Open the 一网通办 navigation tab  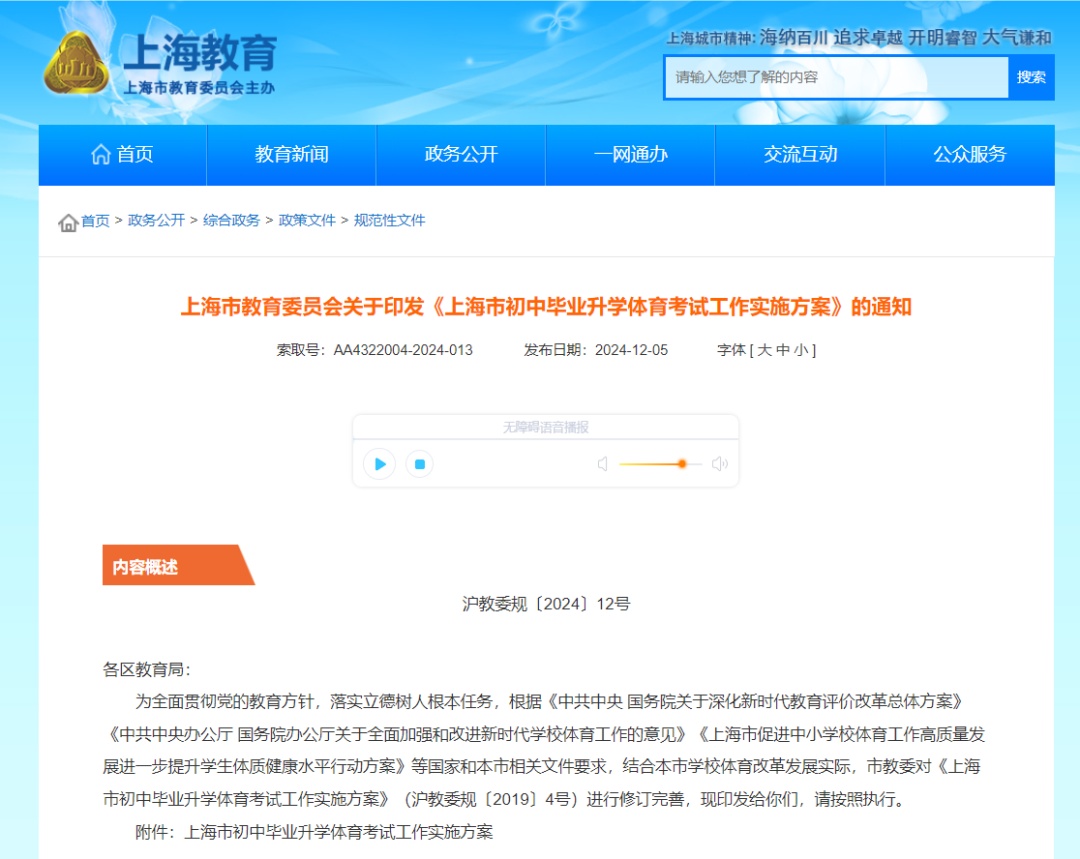click(x=630, y=155)
